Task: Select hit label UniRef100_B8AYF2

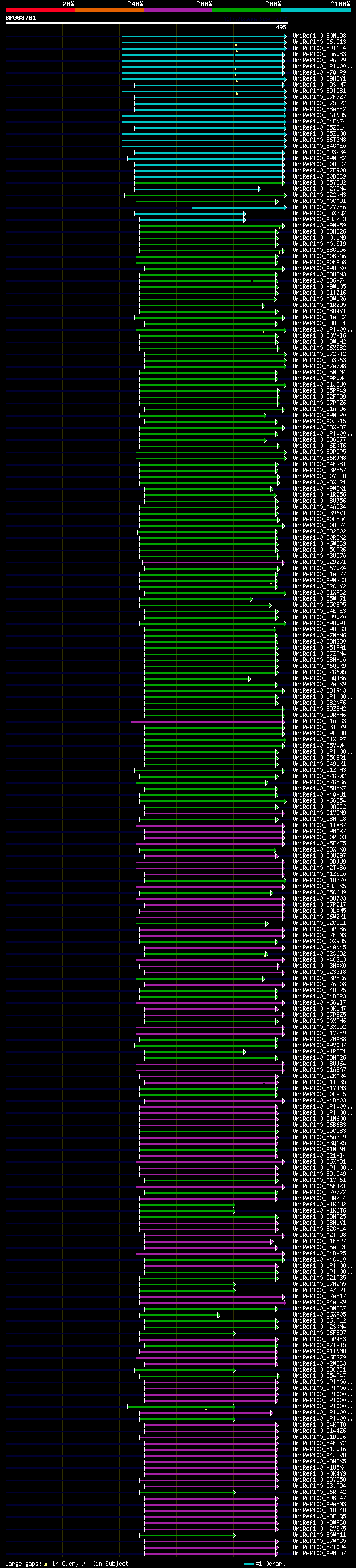Action: click(319, 109)
